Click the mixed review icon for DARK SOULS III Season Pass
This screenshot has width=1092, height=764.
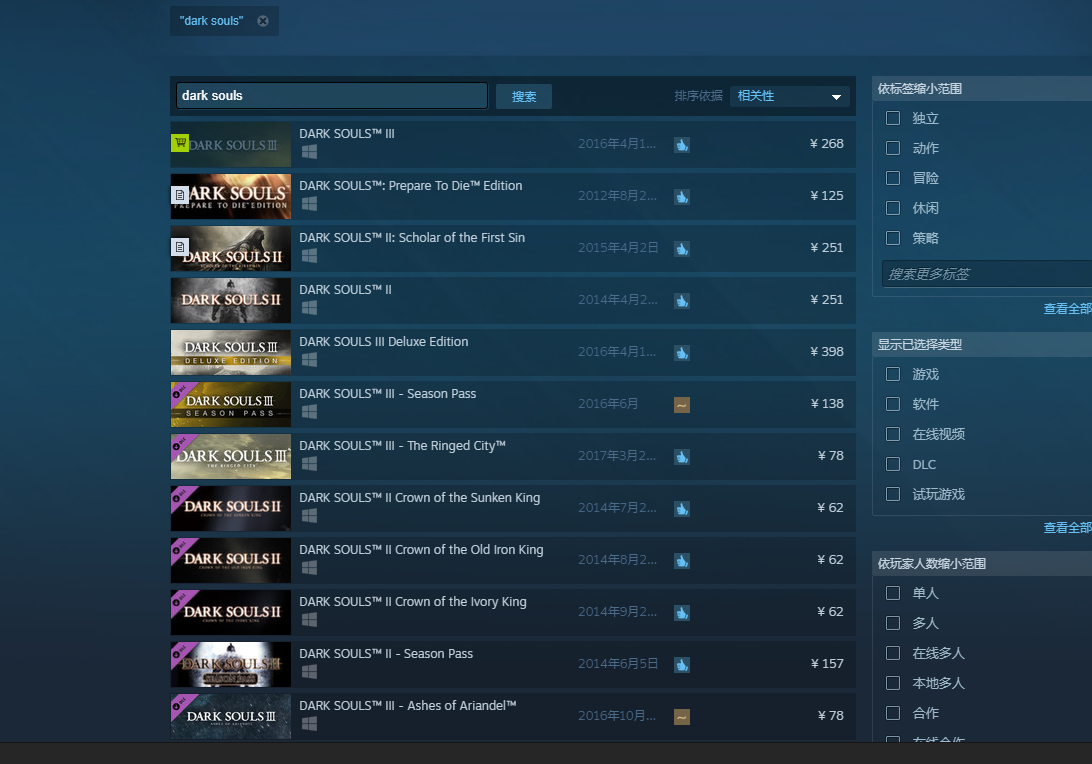(x=682, y=405)
